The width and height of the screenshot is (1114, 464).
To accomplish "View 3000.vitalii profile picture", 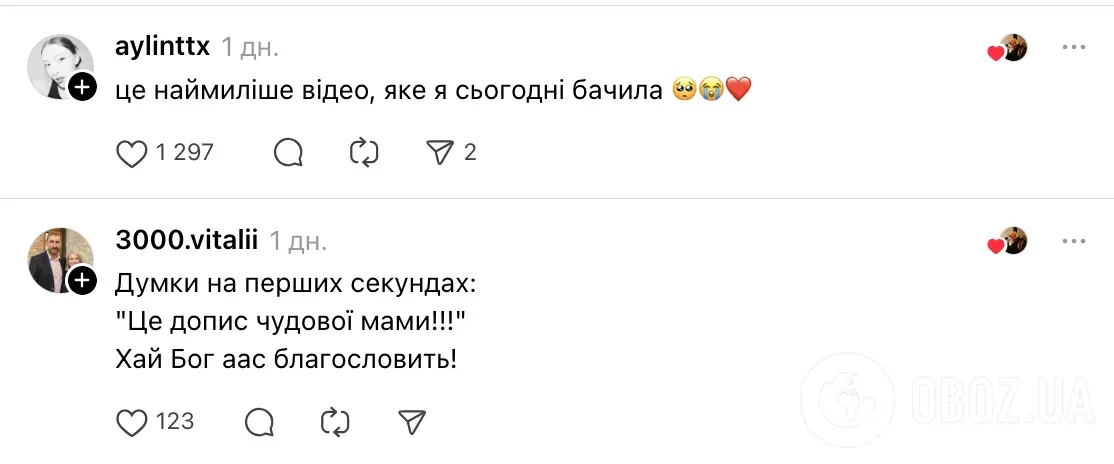I will [x=58, y=259].
